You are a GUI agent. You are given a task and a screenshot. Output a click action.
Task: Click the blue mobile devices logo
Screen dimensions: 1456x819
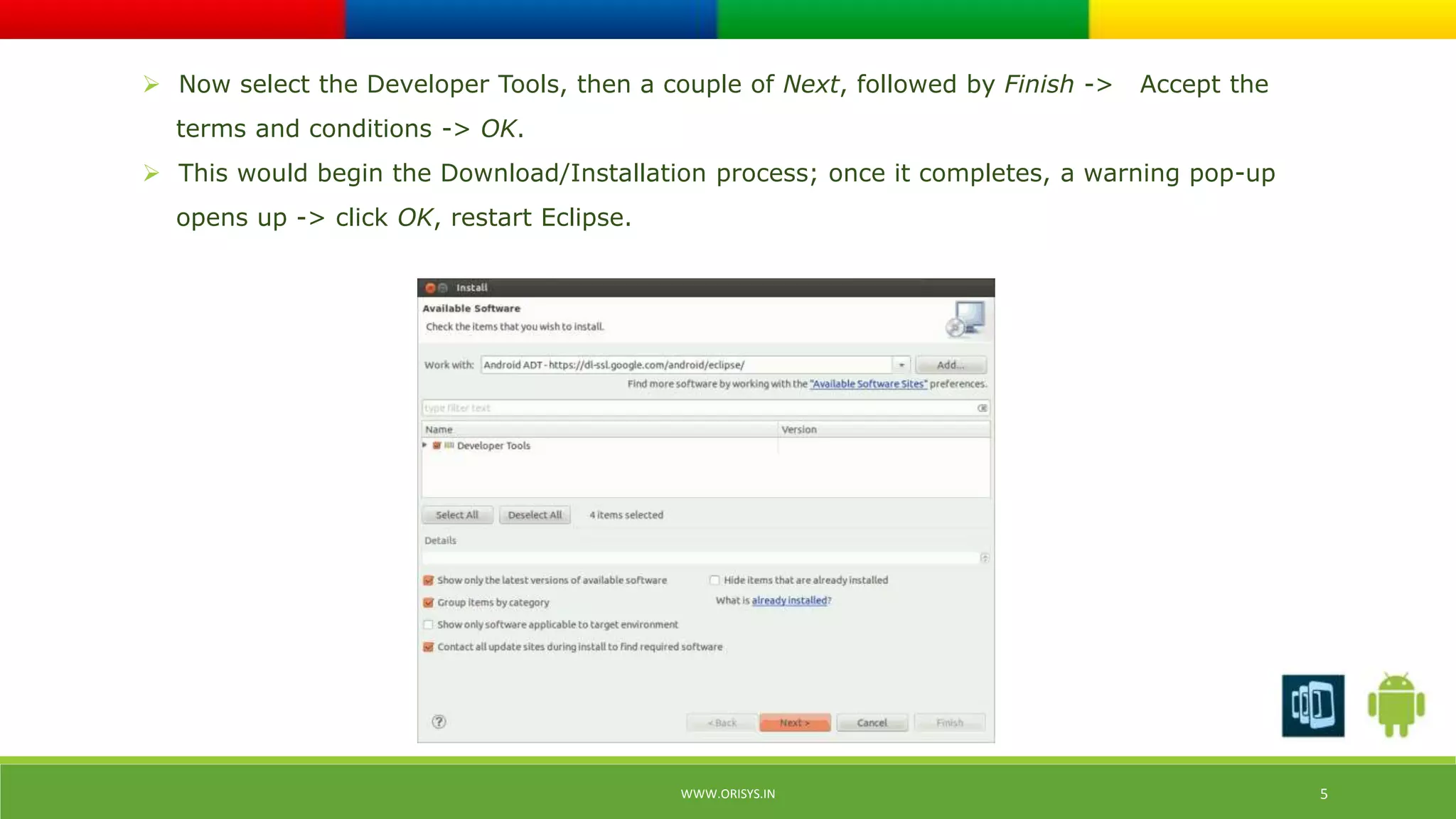pos(1313,705)
